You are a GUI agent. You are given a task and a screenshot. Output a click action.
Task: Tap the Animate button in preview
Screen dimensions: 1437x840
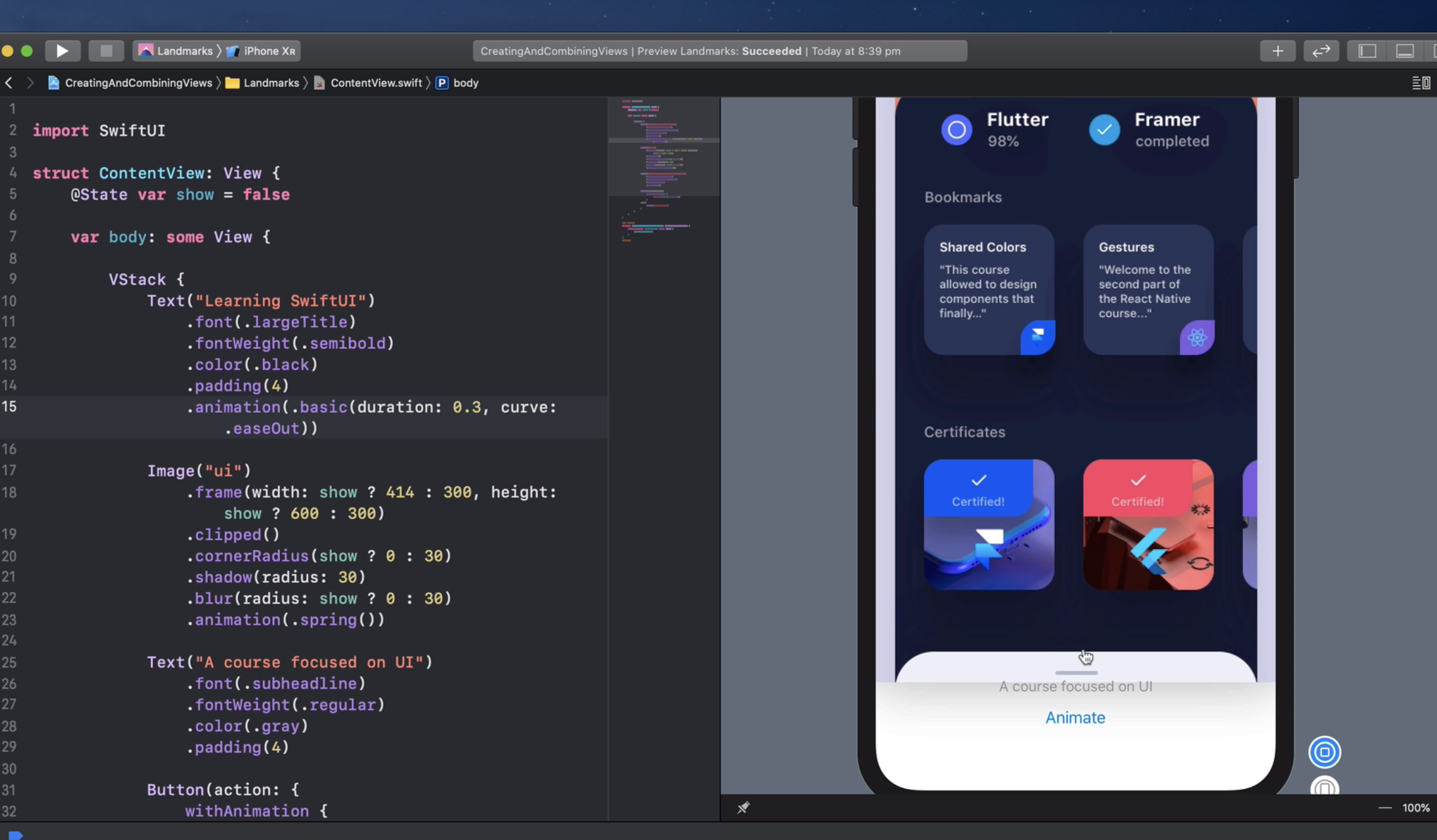coord(1075,717)
